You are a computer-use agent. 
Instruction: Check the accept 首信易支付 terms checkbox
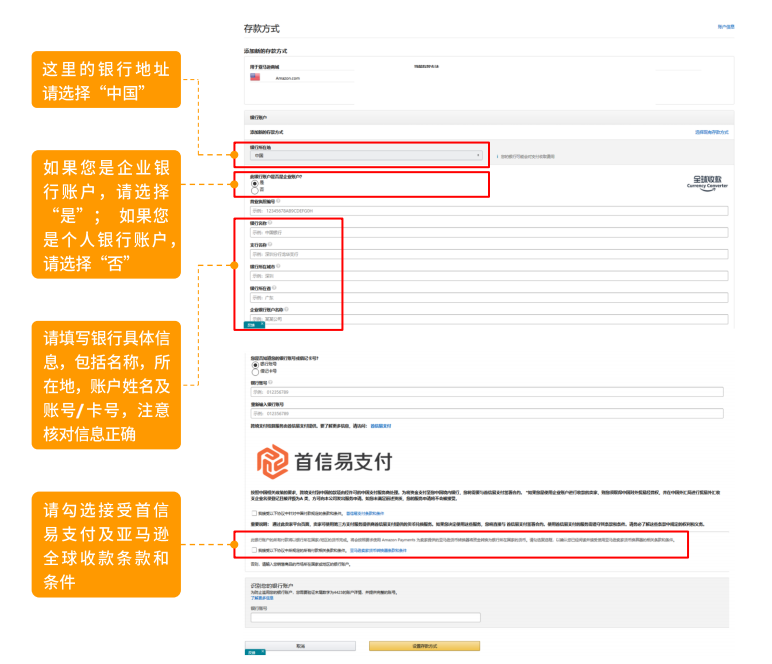tap(254, 513)
